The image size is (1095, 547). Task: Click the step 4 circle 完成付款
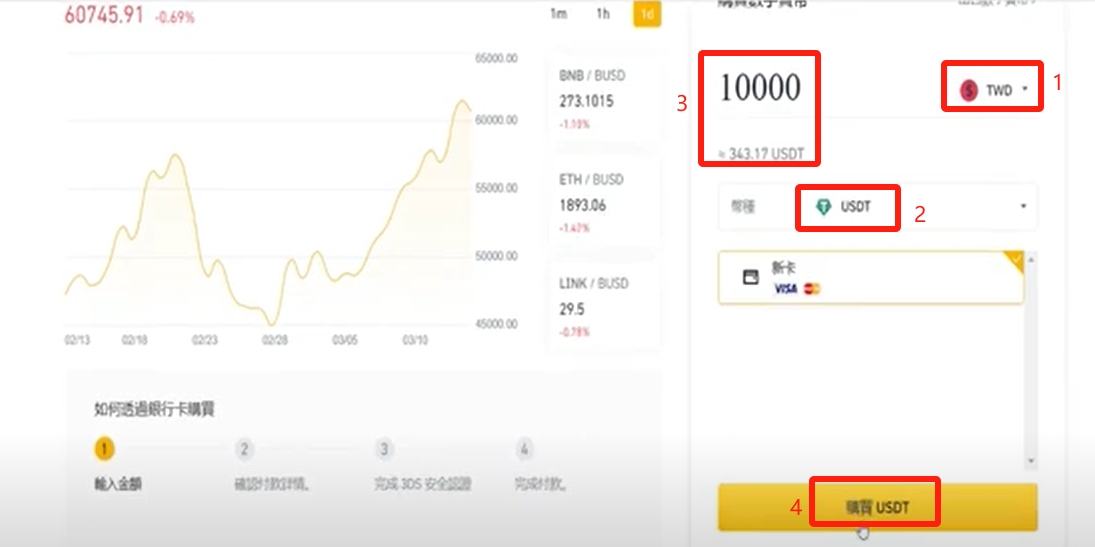524,449
